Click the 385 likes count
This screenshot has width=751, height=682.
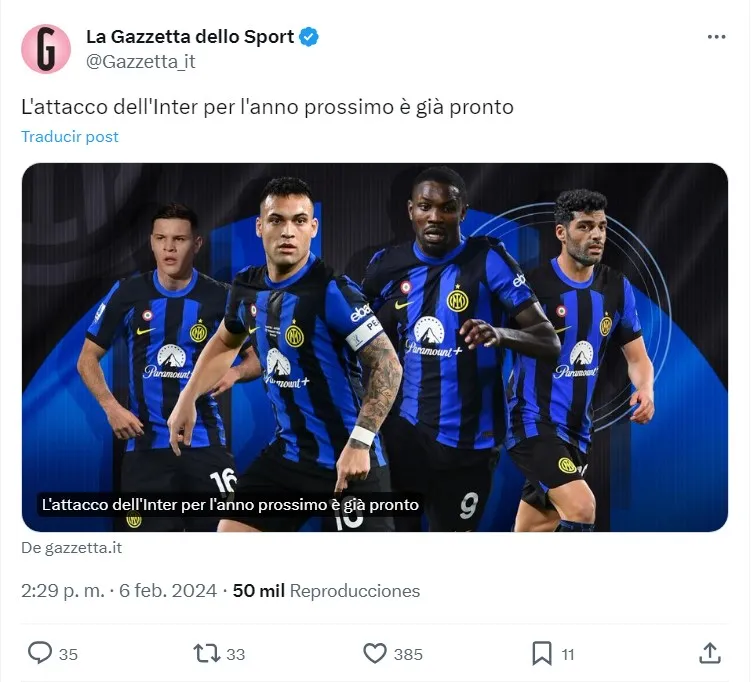[x=408, y=654]
